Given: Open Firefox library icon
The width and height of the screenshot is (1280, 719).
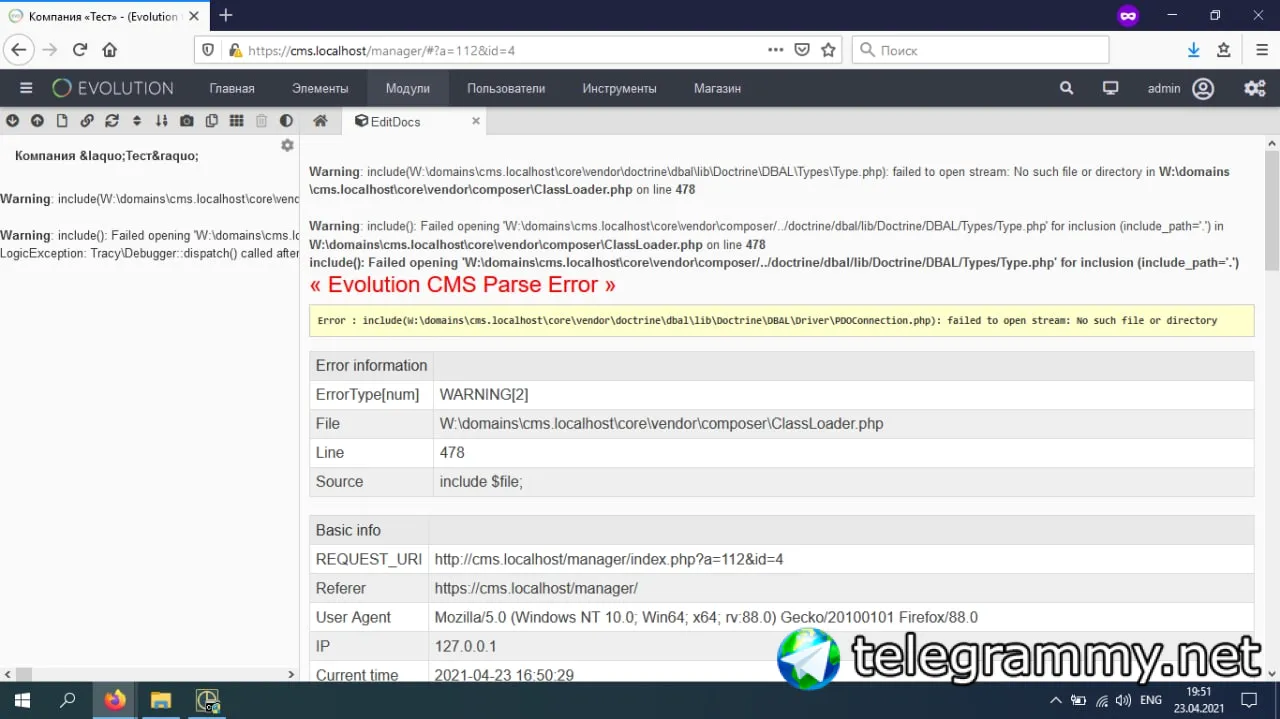Looking at the screenshot, I should point(1223,50).
